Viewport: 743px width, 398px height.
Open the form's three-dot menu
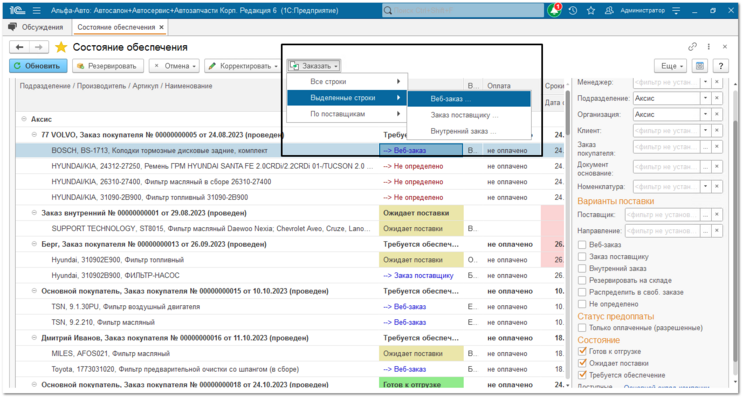pyautogui.click(x=708, y=46)
